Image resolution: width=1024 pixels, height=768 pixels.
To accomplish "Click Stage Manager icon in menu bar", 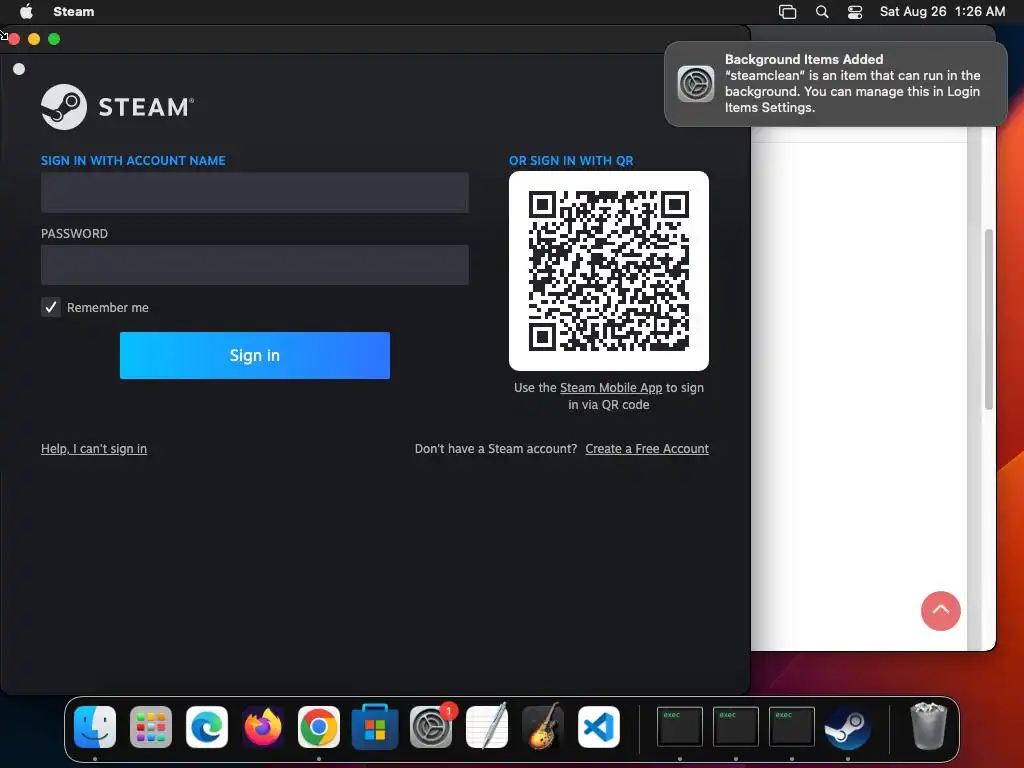I will [788, 12].
